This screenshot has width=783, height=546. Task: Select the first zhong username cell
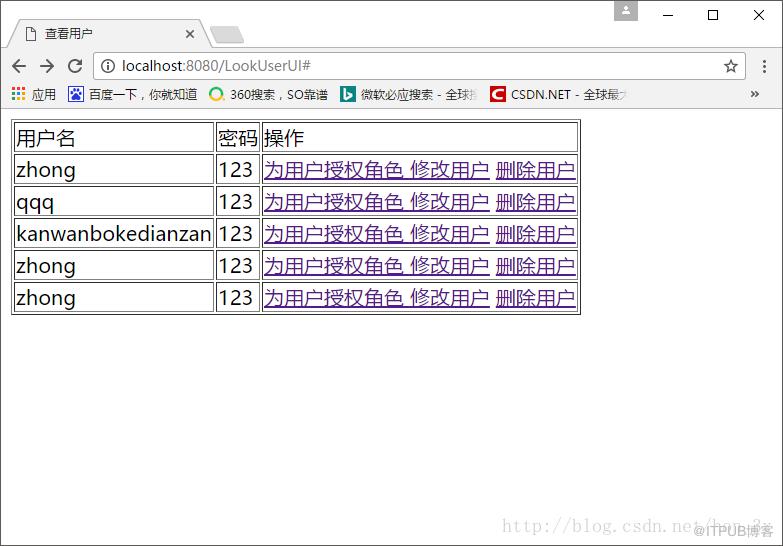coord(114,169)
